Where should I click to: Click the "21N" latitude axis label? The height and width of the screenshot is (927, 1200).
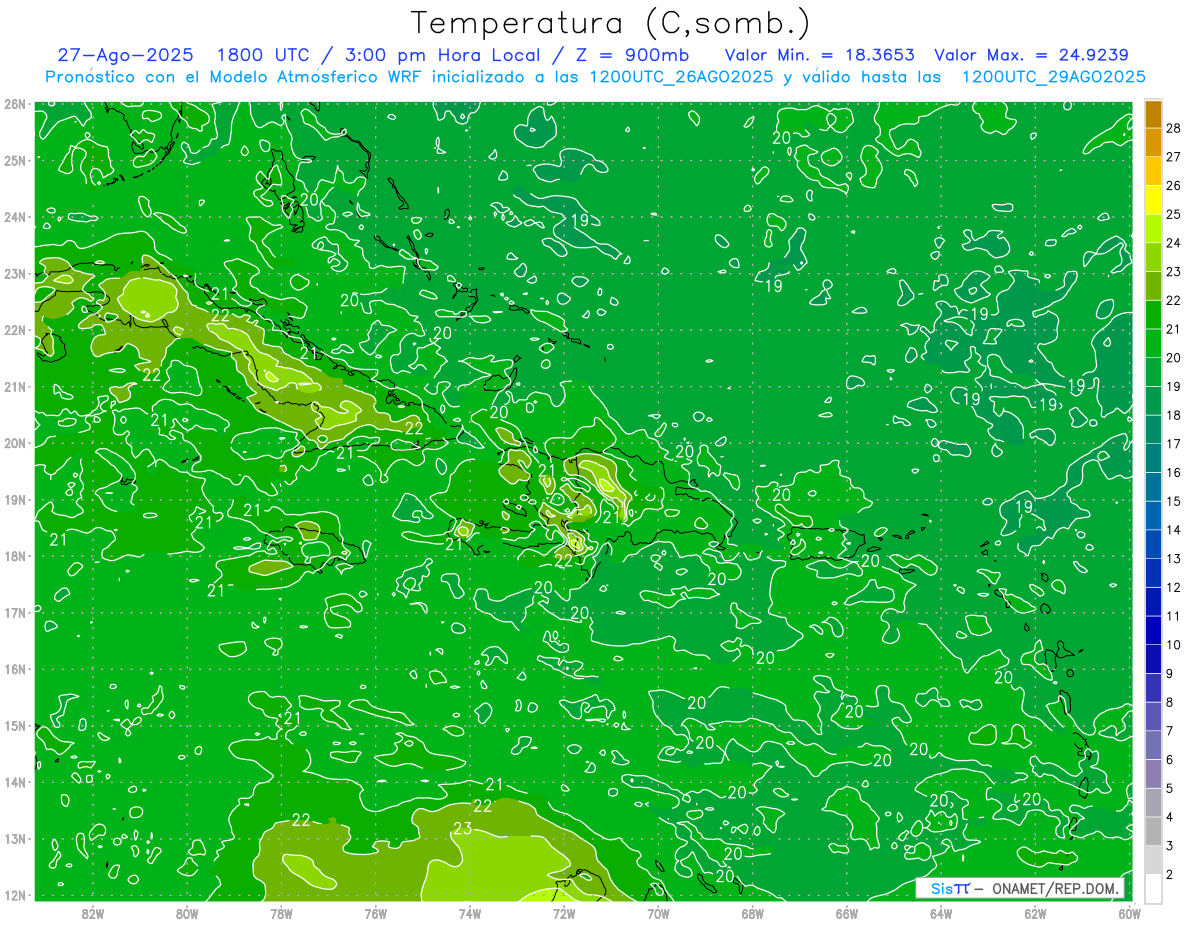coord(14,387)
